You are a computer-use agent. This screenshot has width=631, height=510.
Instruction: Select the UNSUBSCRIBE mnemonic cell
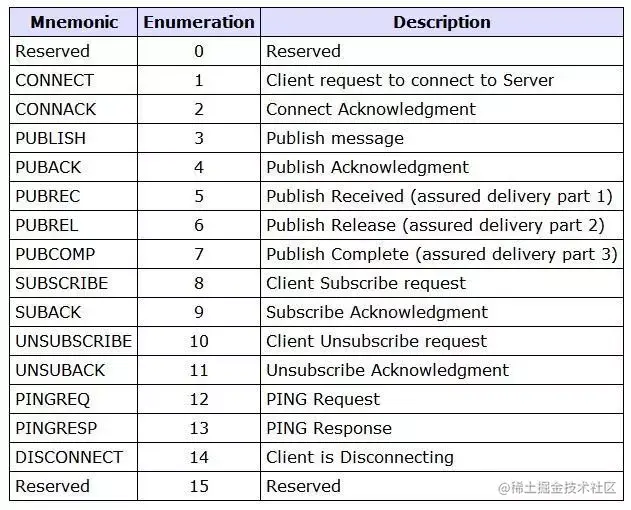point(73,341)
